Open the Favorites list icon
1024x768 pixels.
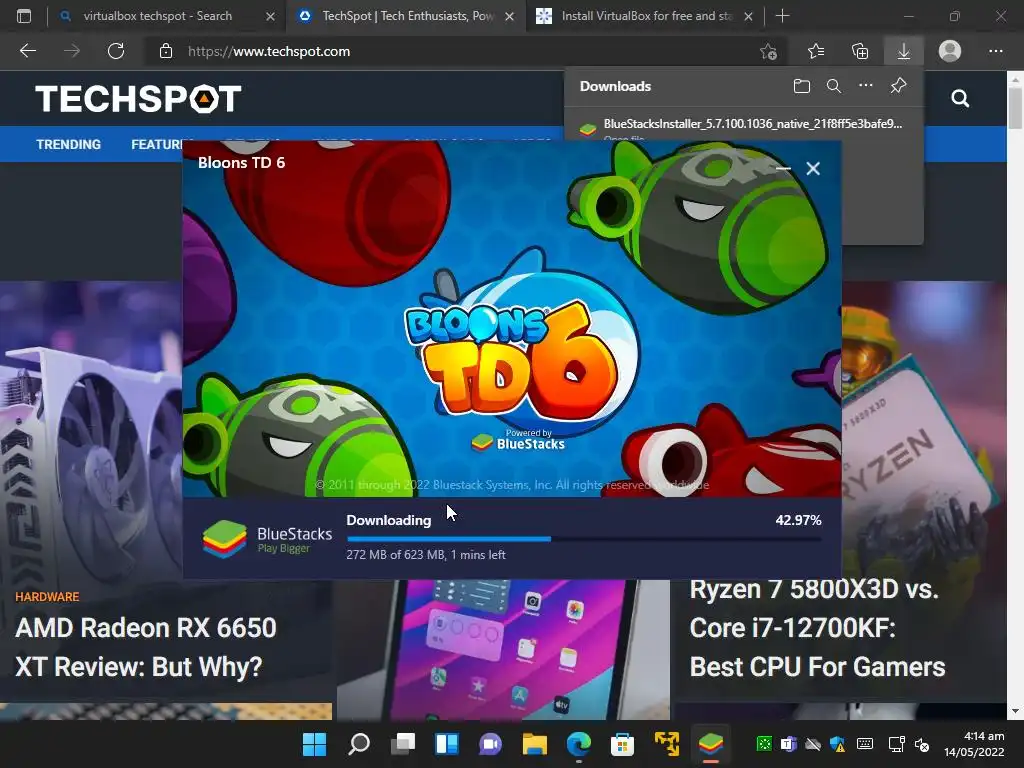tap(816, 51)
